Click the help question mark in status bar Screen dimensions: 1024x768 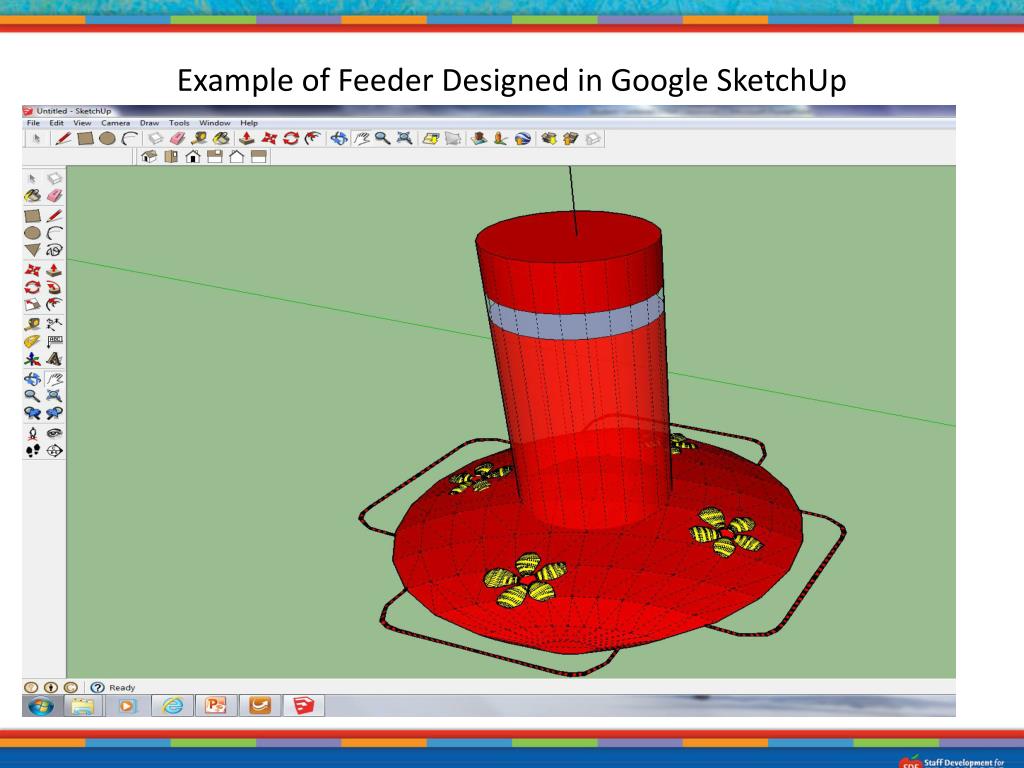[98, 687]
